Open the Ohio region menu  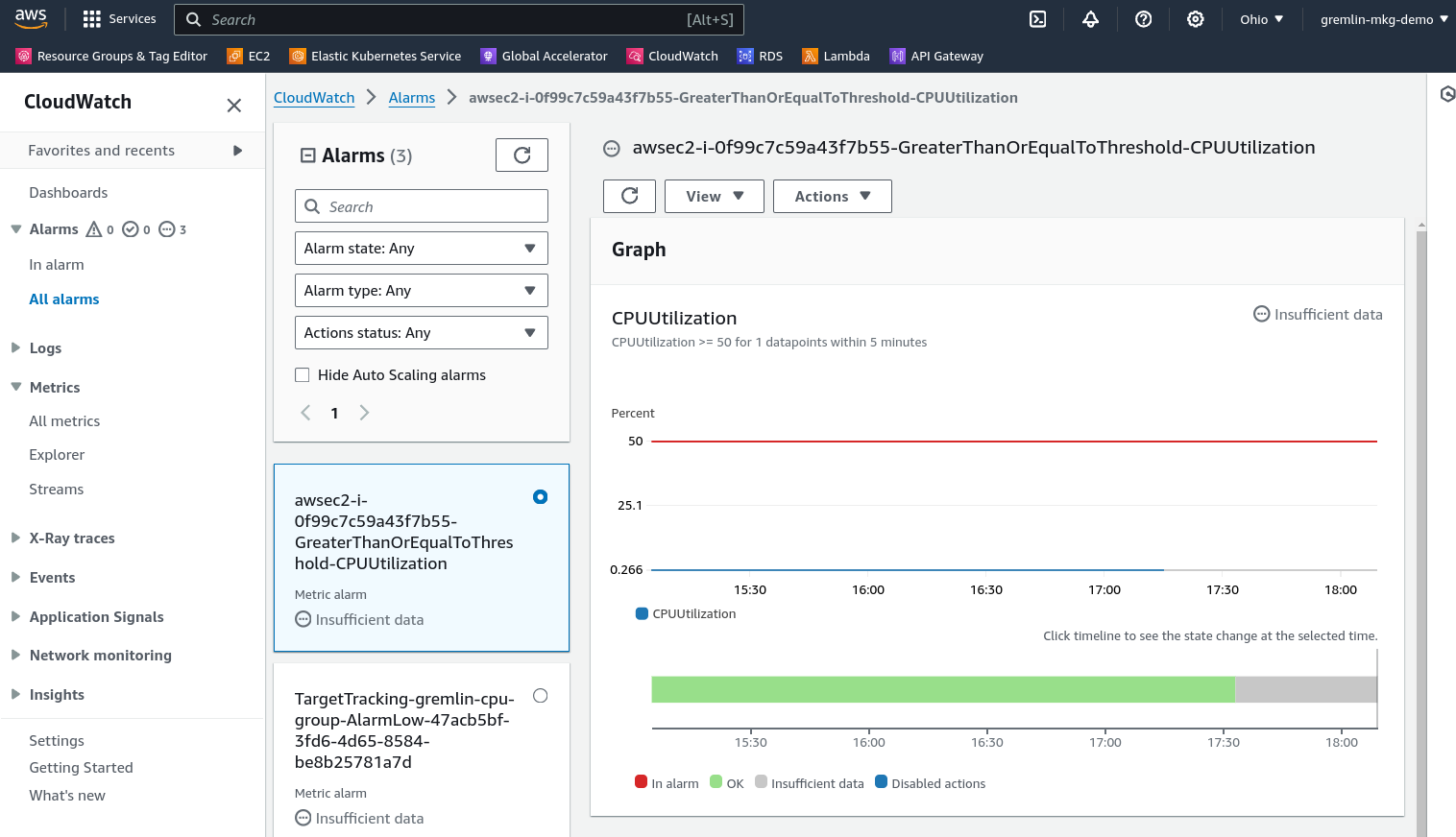1260,18
